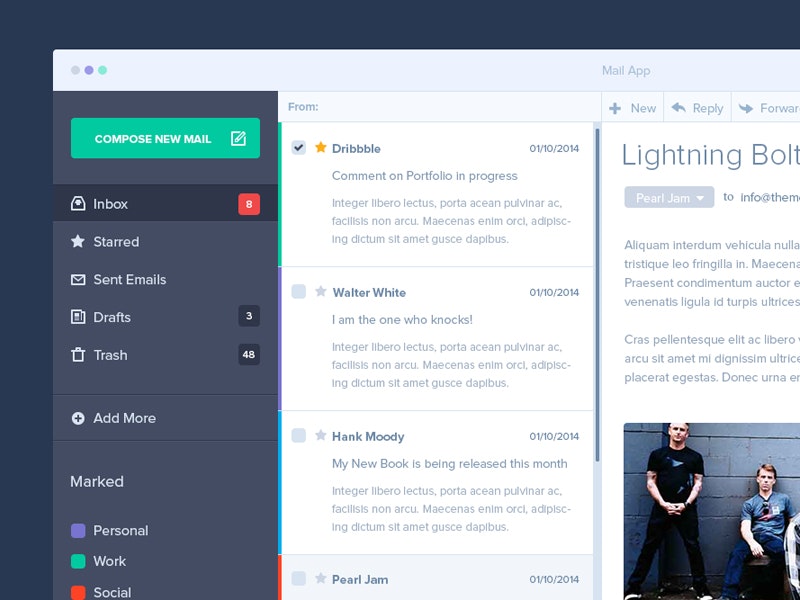Click the Inbox tray icon
Image resolution: width=800 pixels, height=600 pixels.
(x=78, y=204)
